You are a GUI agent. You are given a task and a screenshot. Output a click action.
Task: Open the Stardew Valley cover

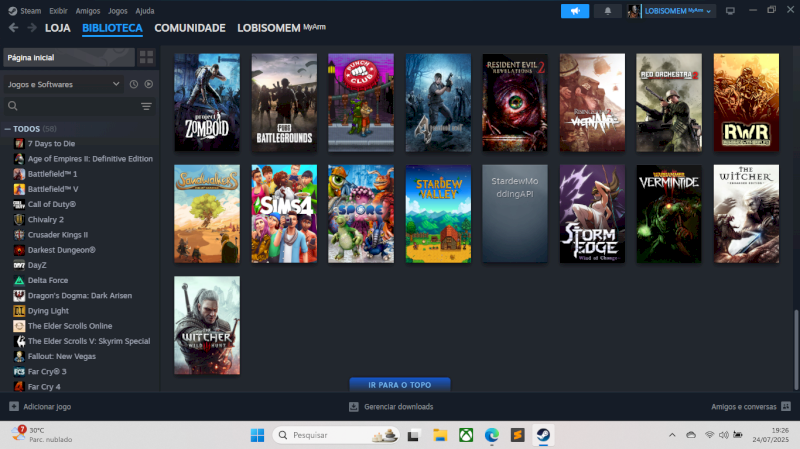(438, 213)
